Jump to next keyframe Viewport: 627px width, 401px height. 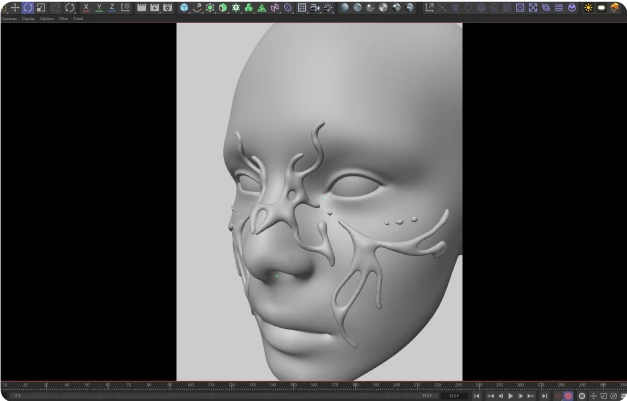(531, 396)
